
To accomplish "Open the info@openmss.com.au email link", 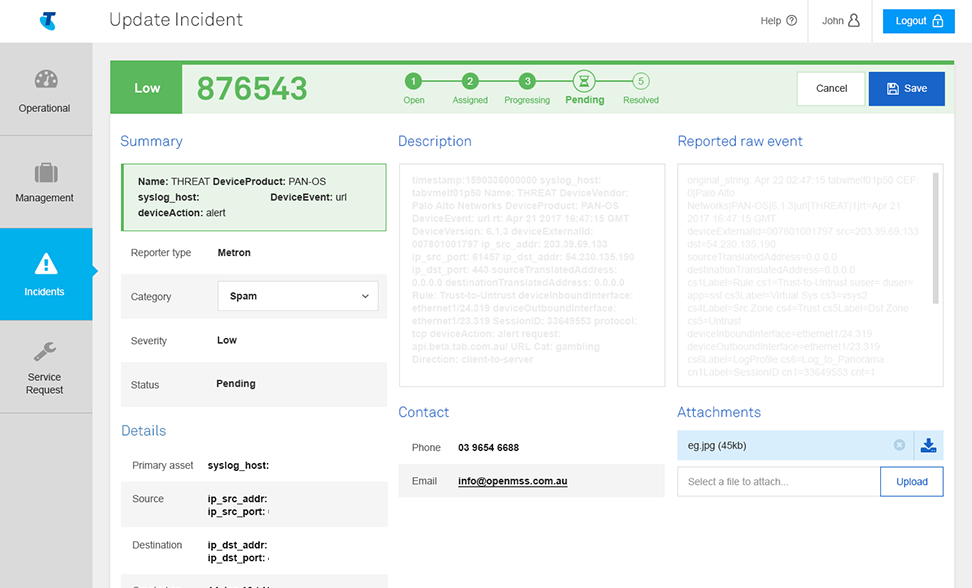I will (x=512, y=481).
